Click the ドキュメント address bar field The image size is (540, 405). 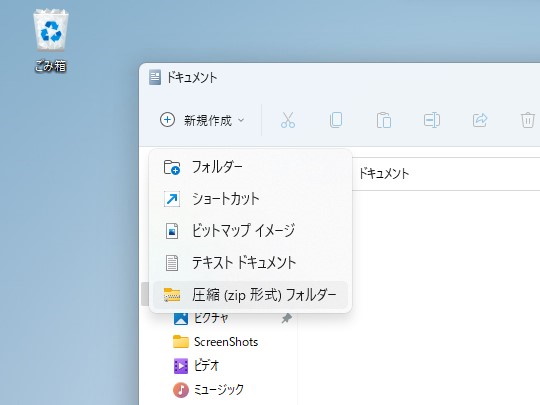(446, 174)
